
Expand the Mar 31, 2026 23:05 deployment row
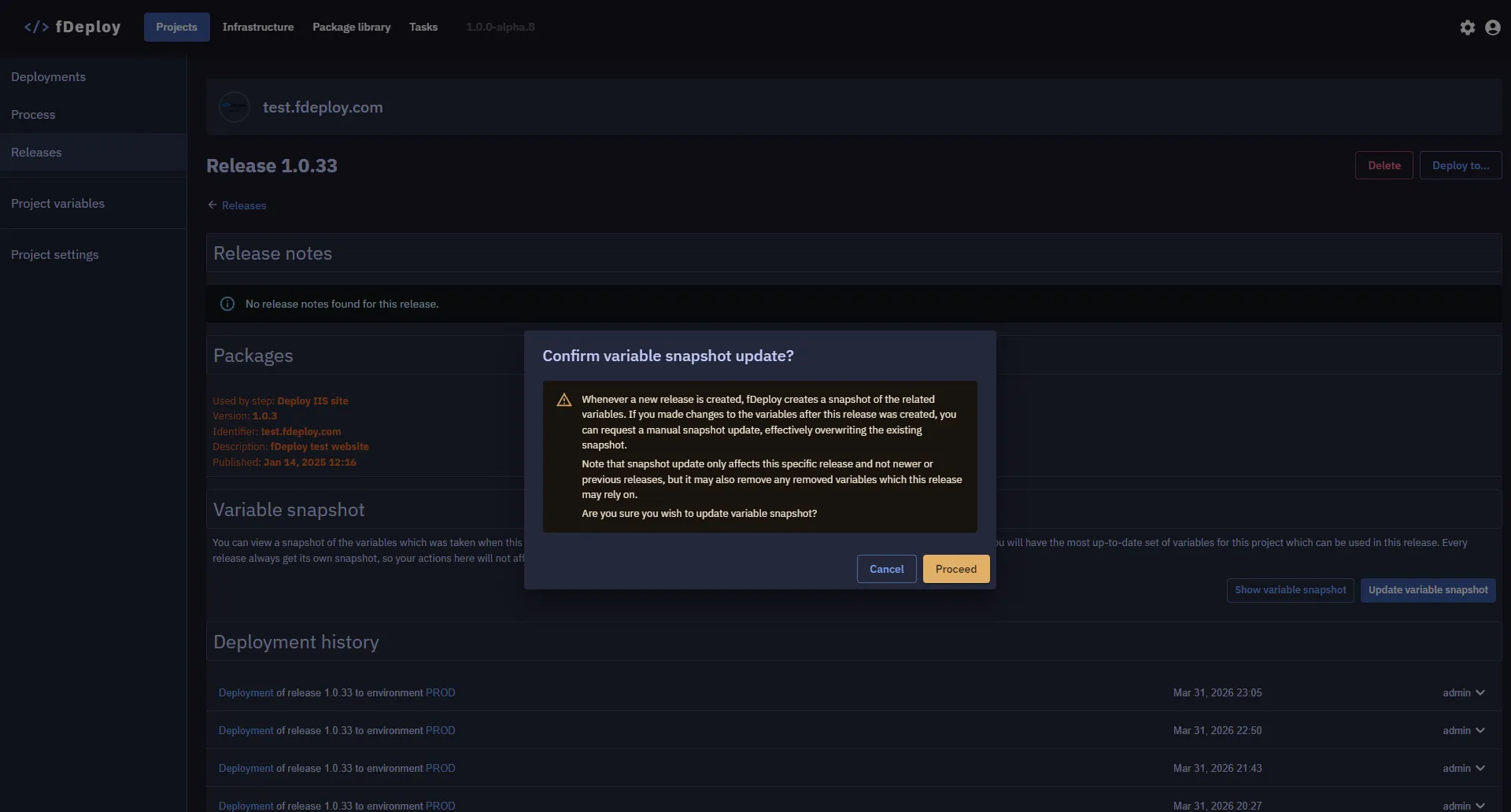point(1480,693)
